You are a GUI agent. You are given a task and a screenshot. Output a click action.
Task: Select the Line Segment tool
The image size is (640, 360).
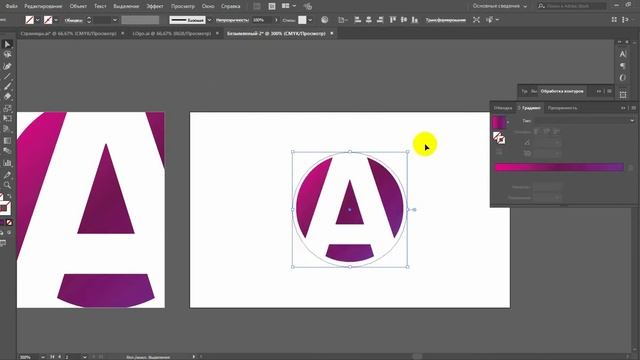coord(7,76)
